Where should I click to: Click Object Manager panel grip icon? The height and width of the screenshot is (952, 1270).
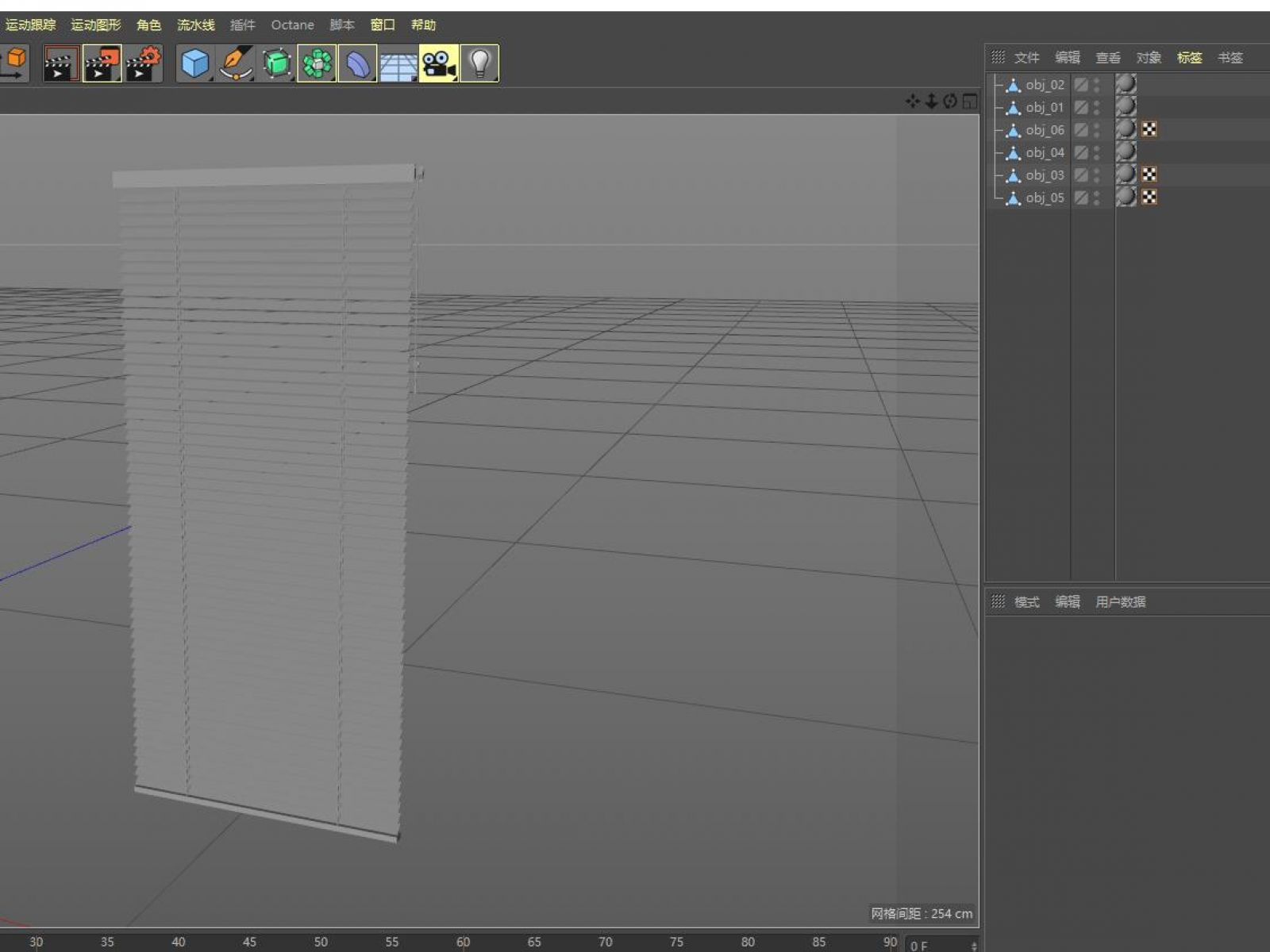point(998,57)
